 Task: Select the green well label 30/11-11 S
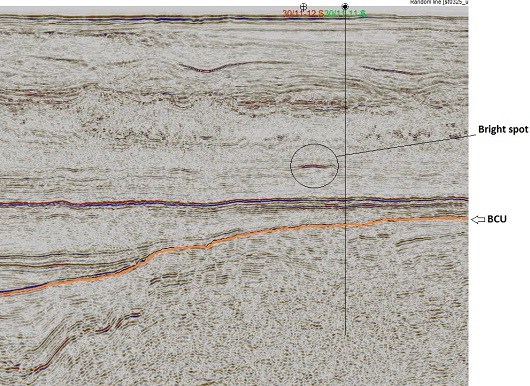(345, 14)
